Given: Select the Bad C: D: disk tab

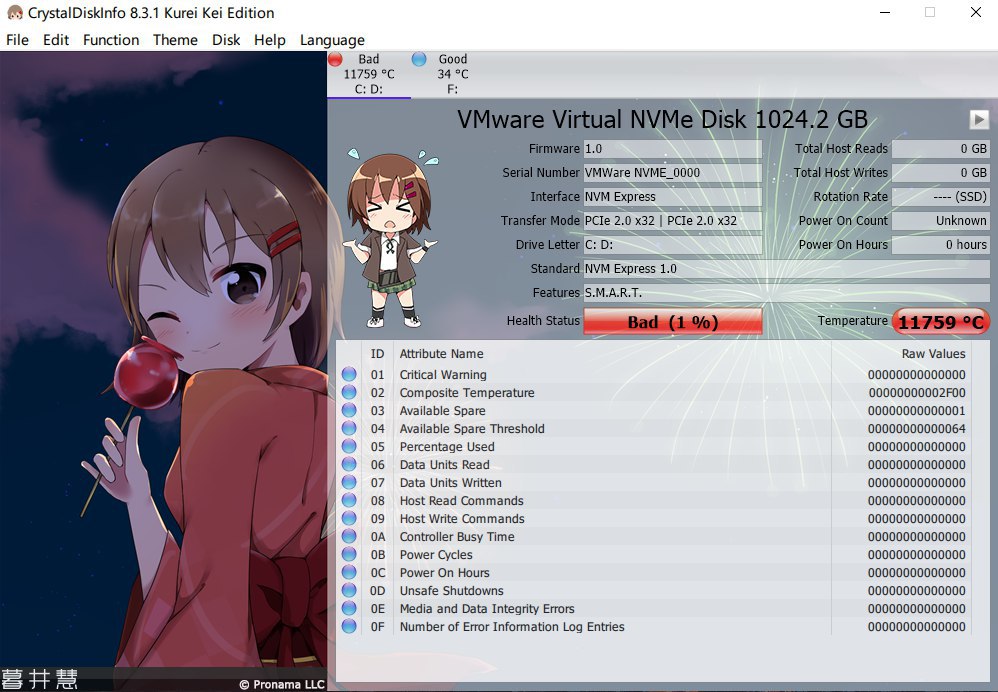Looking at the screenshot, I should (369, 74).
